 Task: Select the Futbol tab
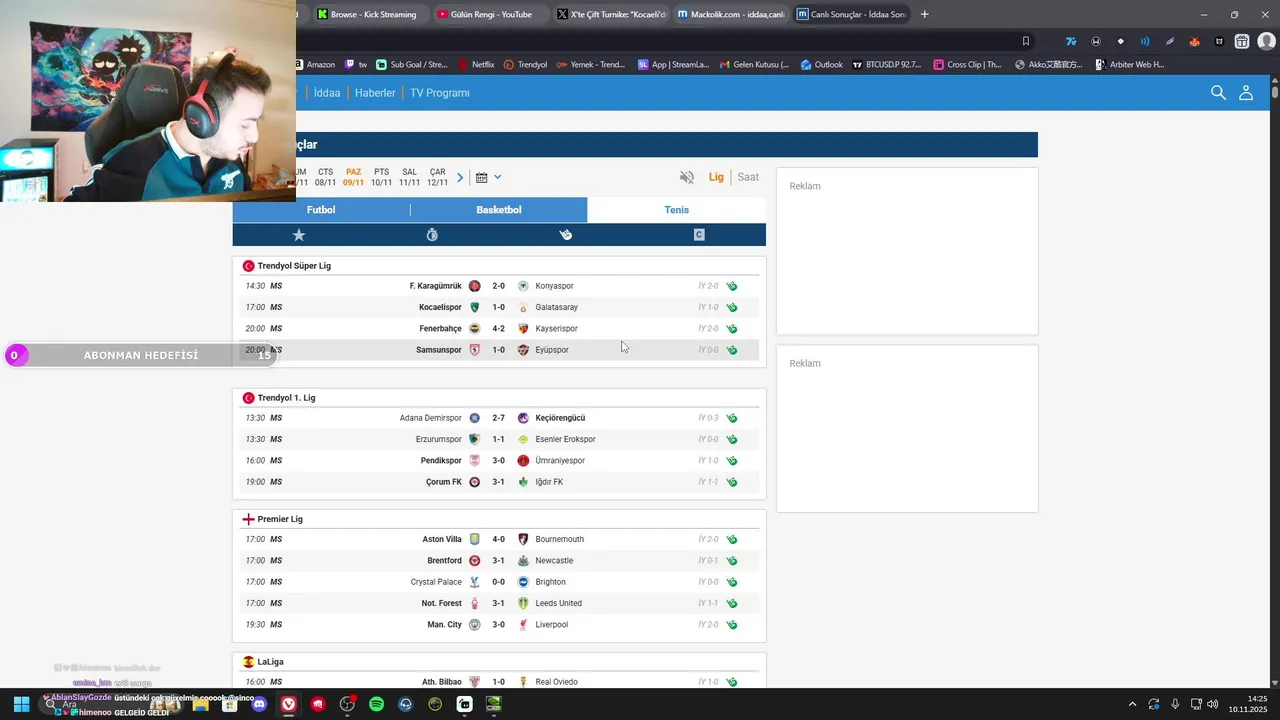(321, 210)
